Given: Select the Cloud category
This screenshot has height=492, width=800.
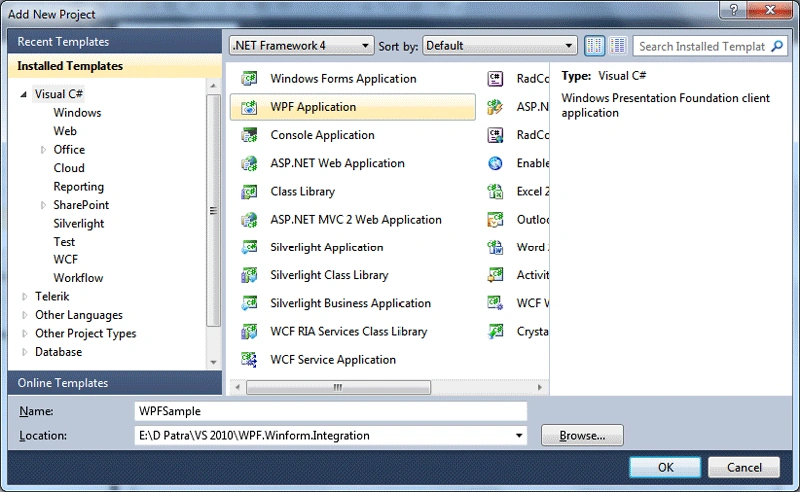Looking at the screenshot, I should pyautogui.click(x=69, y=168).
